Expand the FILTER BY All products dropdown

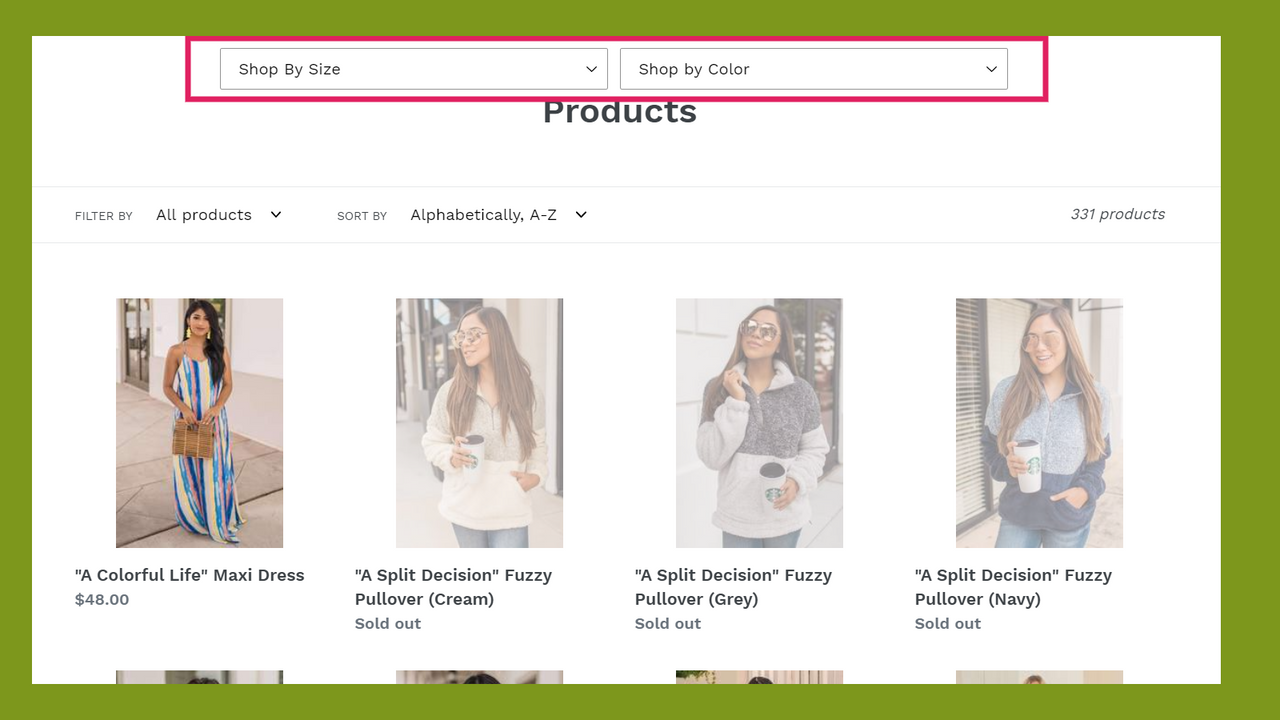pos(218,214)
